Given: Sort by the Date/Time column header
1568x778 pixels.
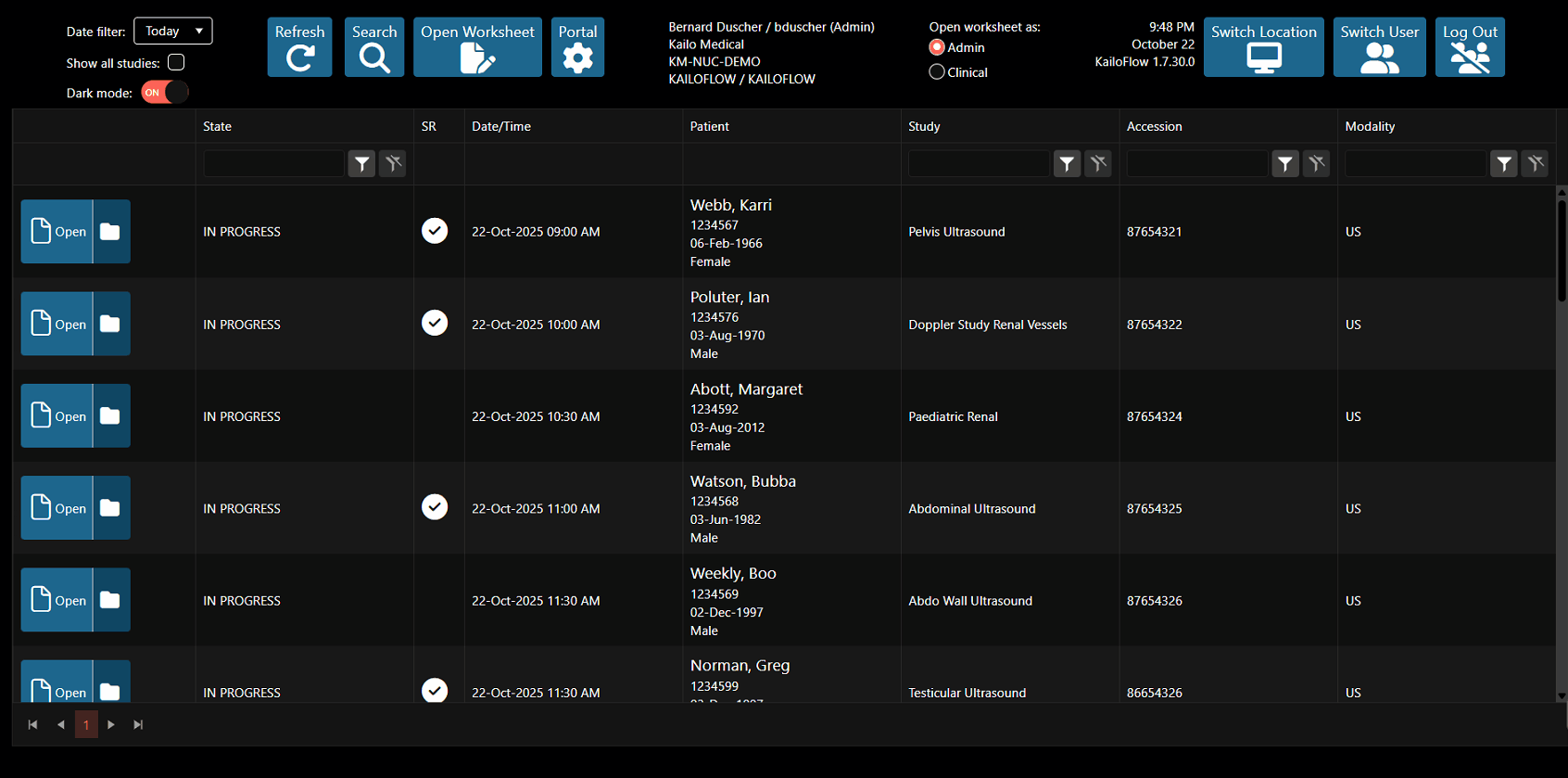Looking at the screenshot, I should pos(501,126).
